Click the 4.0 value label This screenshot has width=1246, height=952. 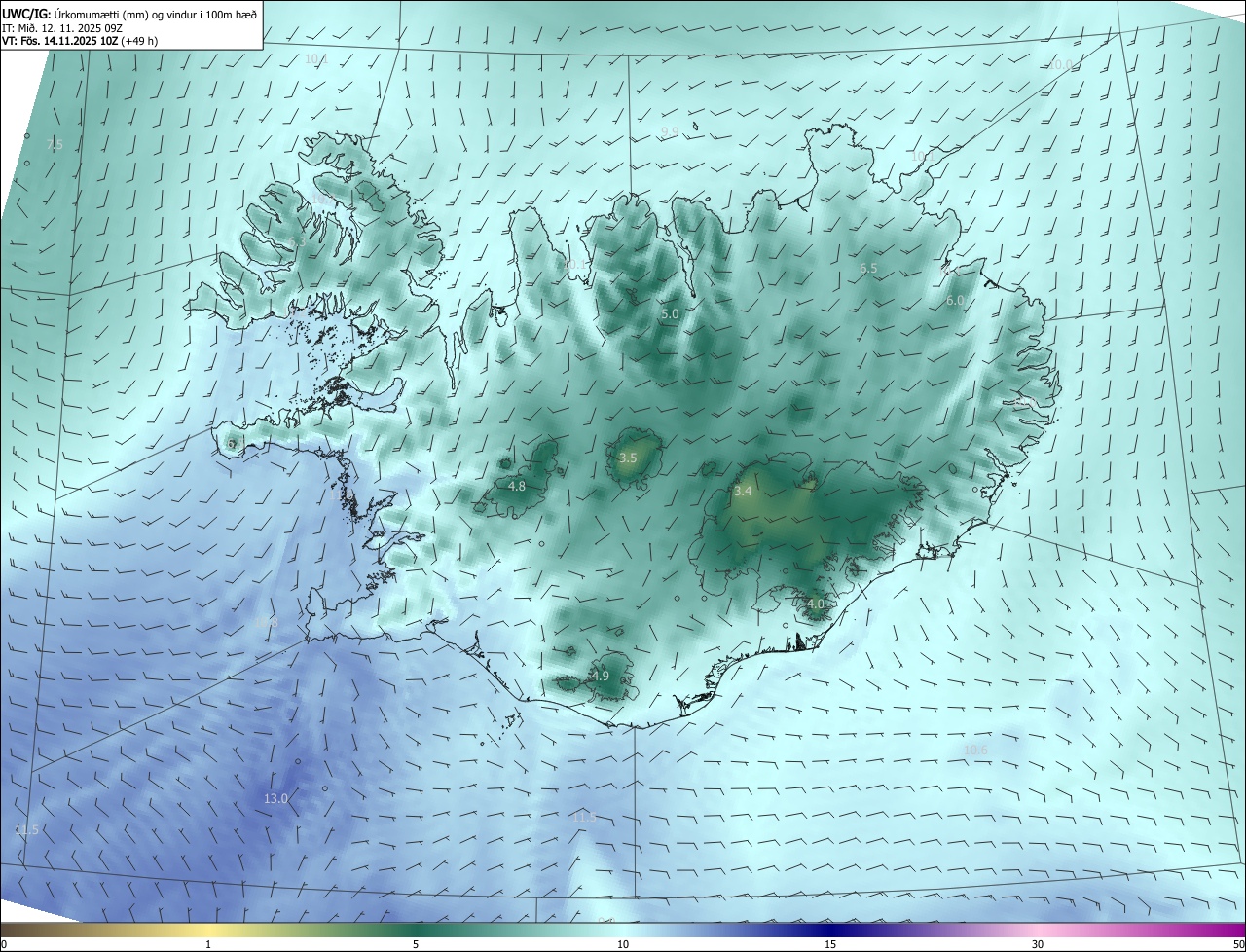click(816, 604)
